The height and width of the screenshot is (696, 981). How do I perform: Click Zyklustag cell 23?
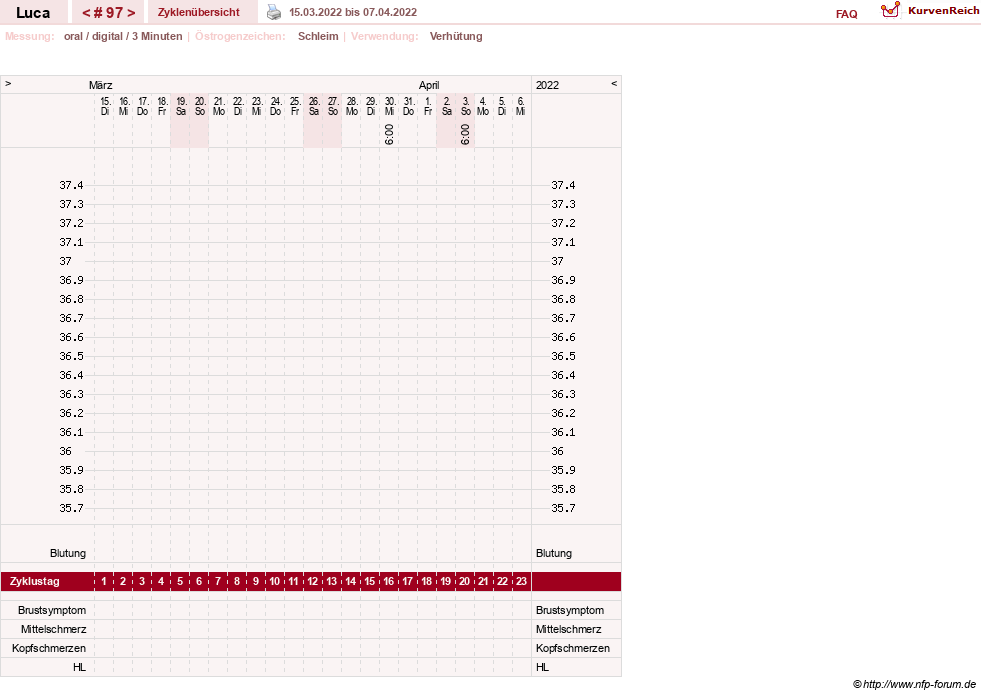coord(521,581)
